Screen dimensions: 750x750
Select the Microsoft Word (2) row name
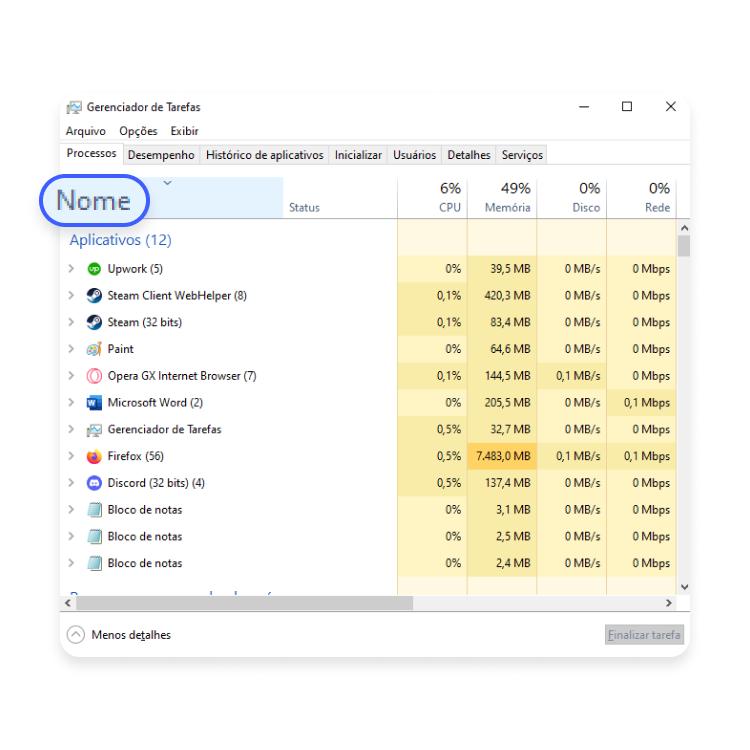click(155, 403)
